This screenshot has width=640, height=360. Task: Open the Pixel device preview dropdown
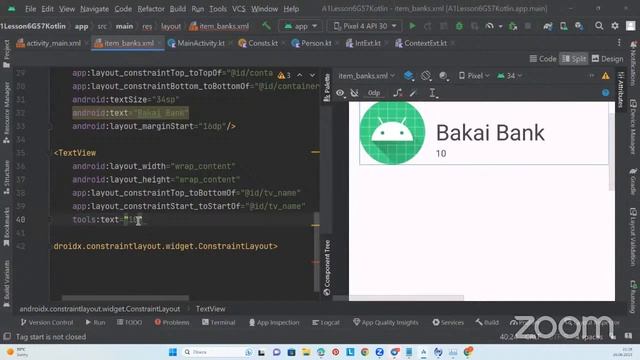coord(474,76)
